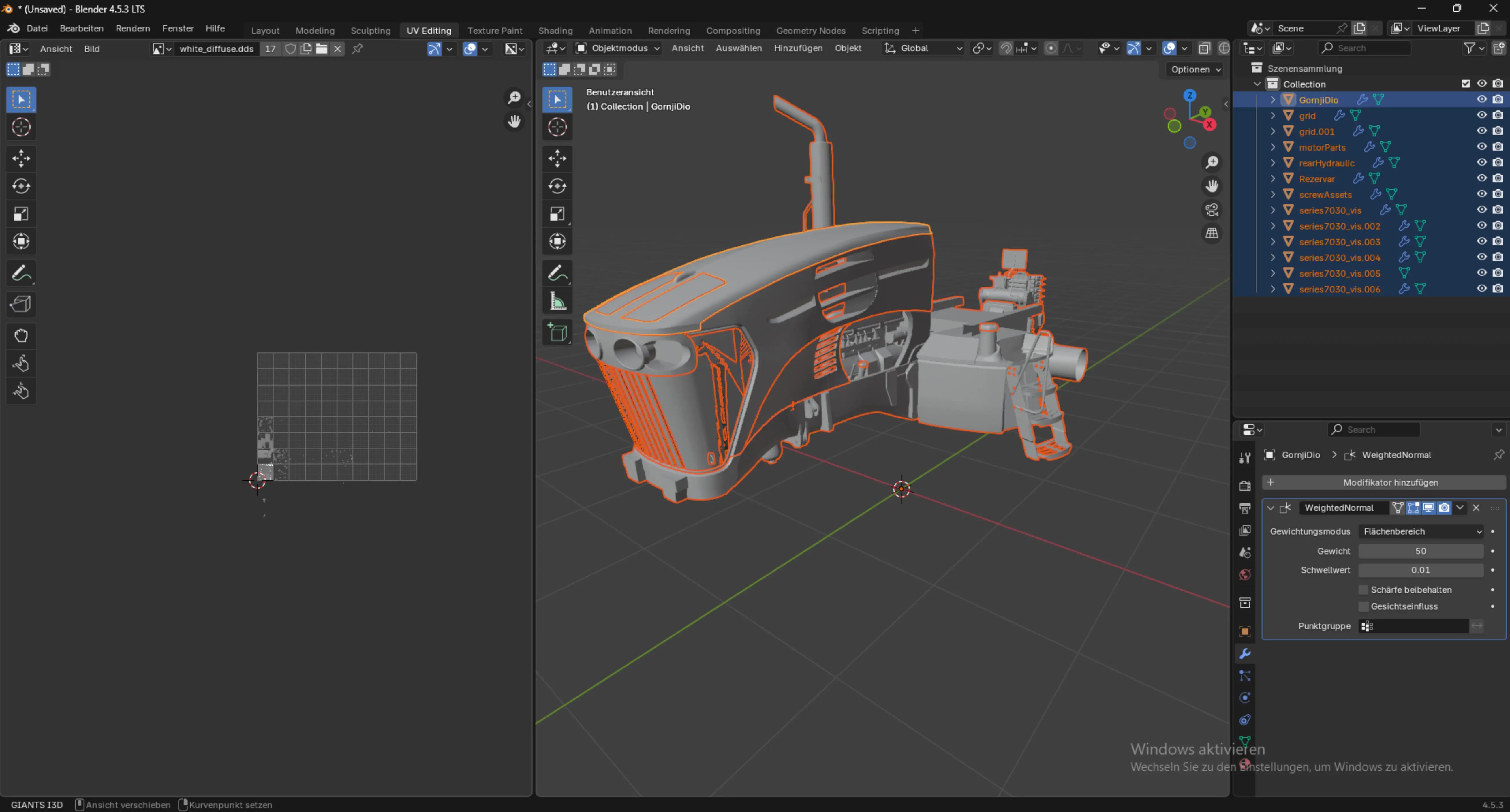The image size is (1510, 812).
Task: Pin the white_diffuse.dds image in the UV editor
Action: (357, 49)
